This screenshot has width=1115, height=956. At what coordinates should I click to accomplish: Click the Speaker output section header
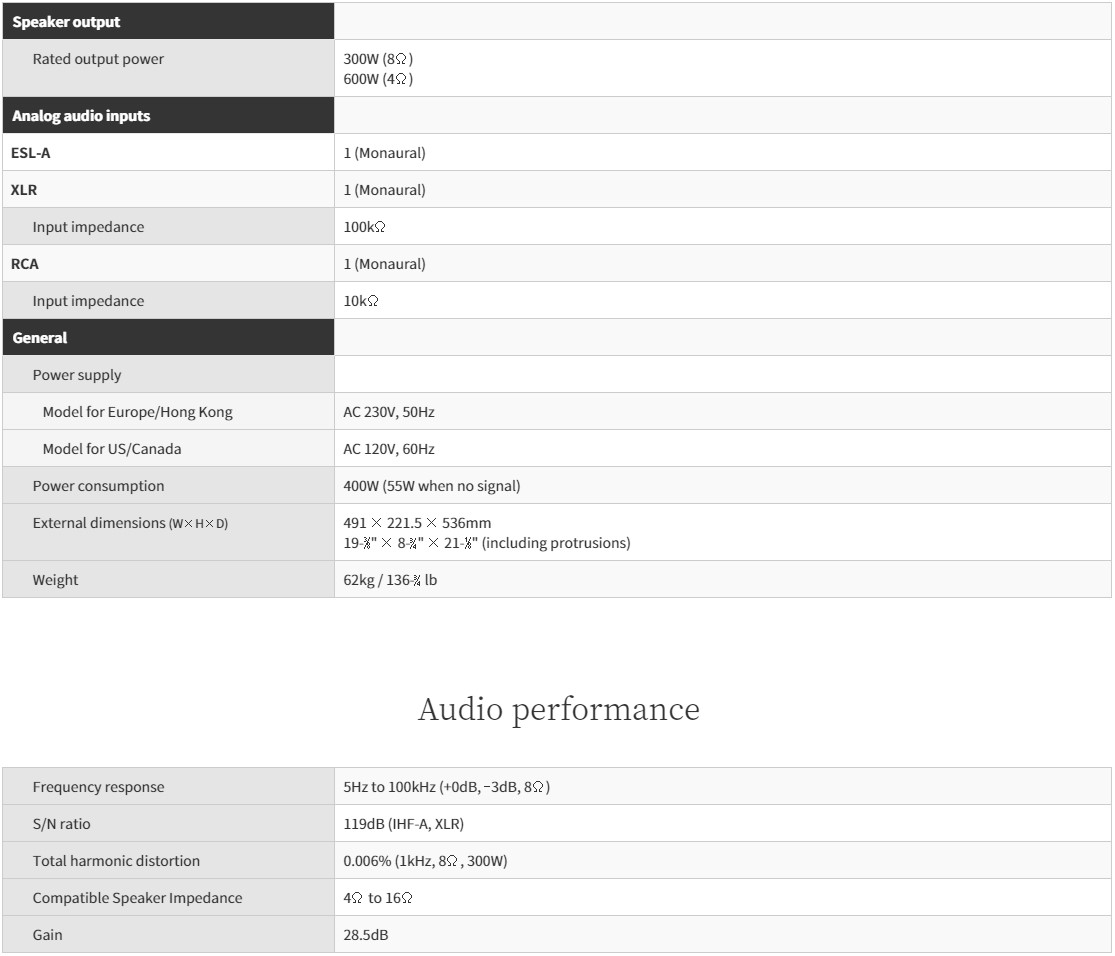pos(66,22)
